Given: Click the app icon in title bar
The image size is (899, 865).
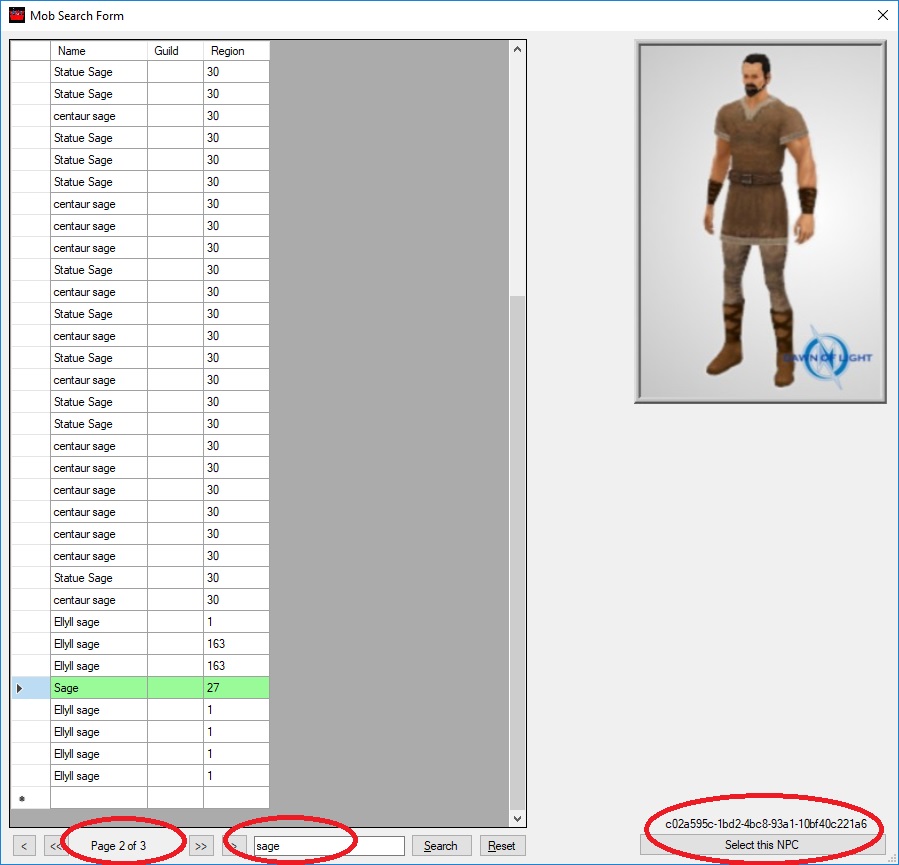Looking at the screenshot, I should tap(16, 16).
